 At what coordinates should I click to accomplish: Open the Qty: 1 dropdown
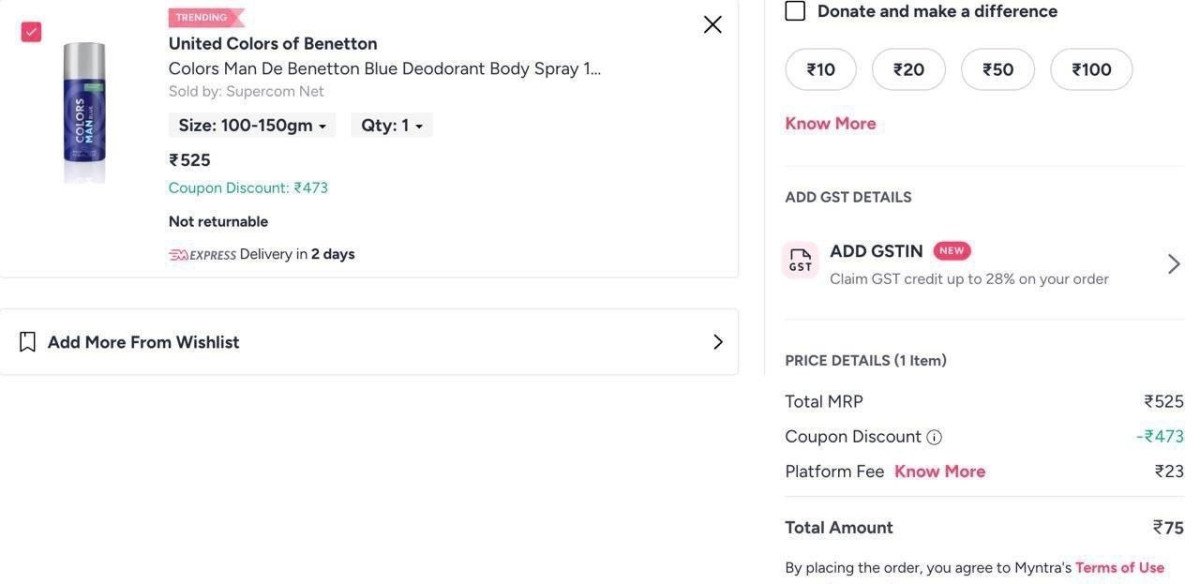[x=391, y=125]
